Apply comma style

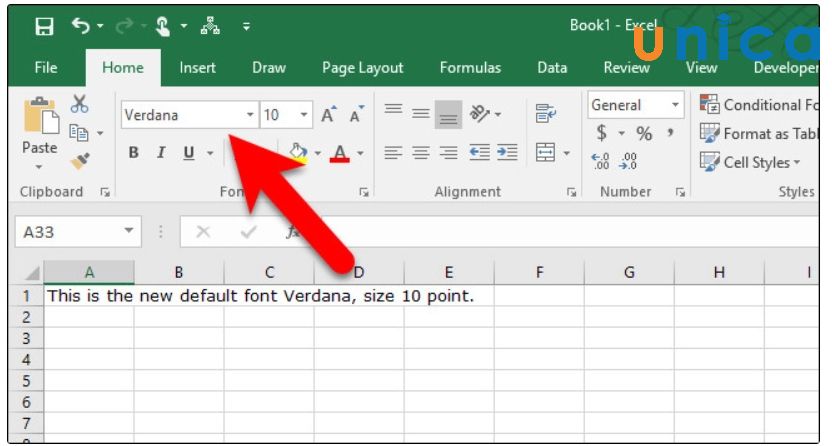tap(671, 133)
